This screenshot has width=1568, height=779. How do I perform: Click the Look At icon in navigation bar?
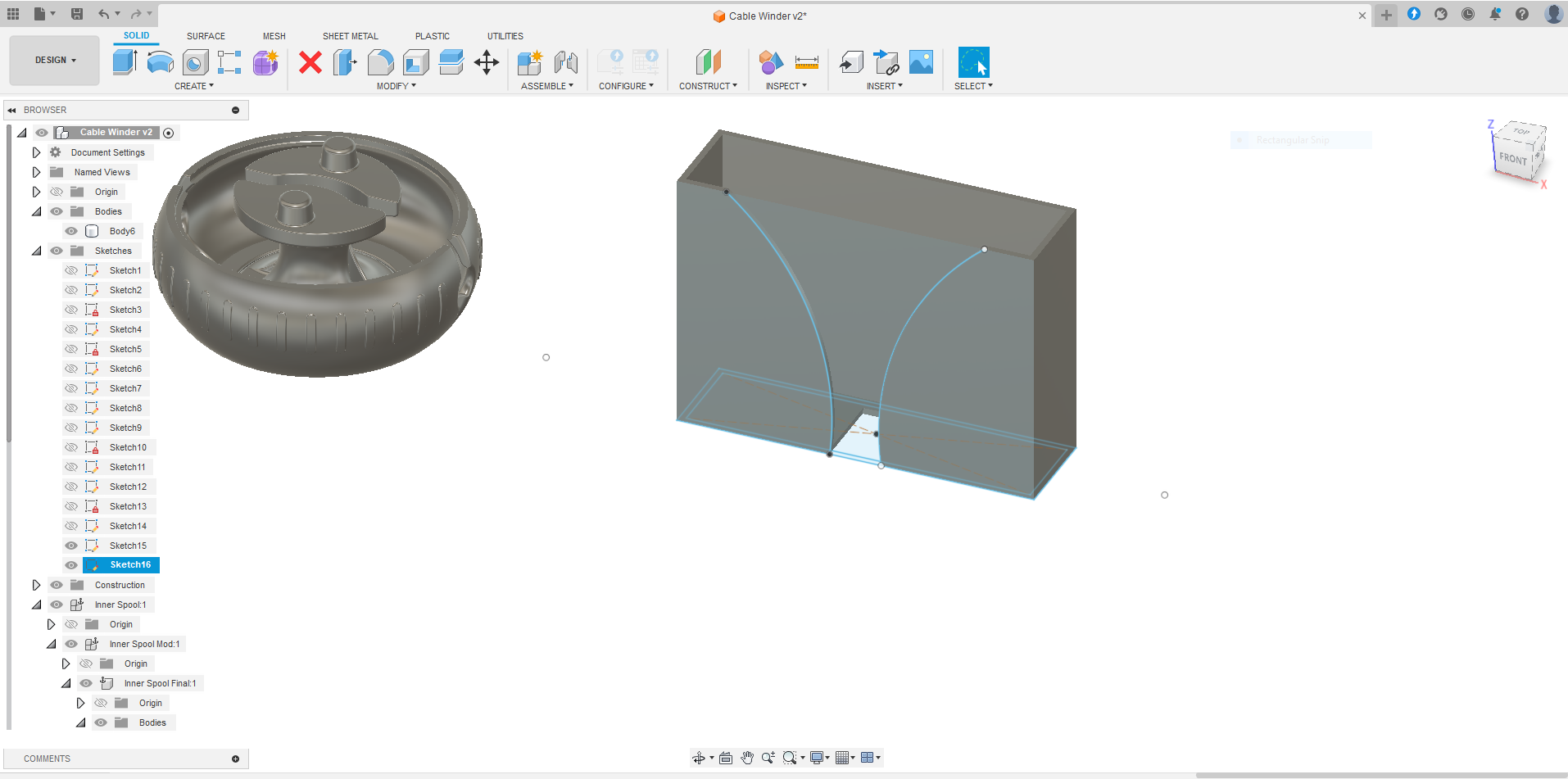coord(726,758)
